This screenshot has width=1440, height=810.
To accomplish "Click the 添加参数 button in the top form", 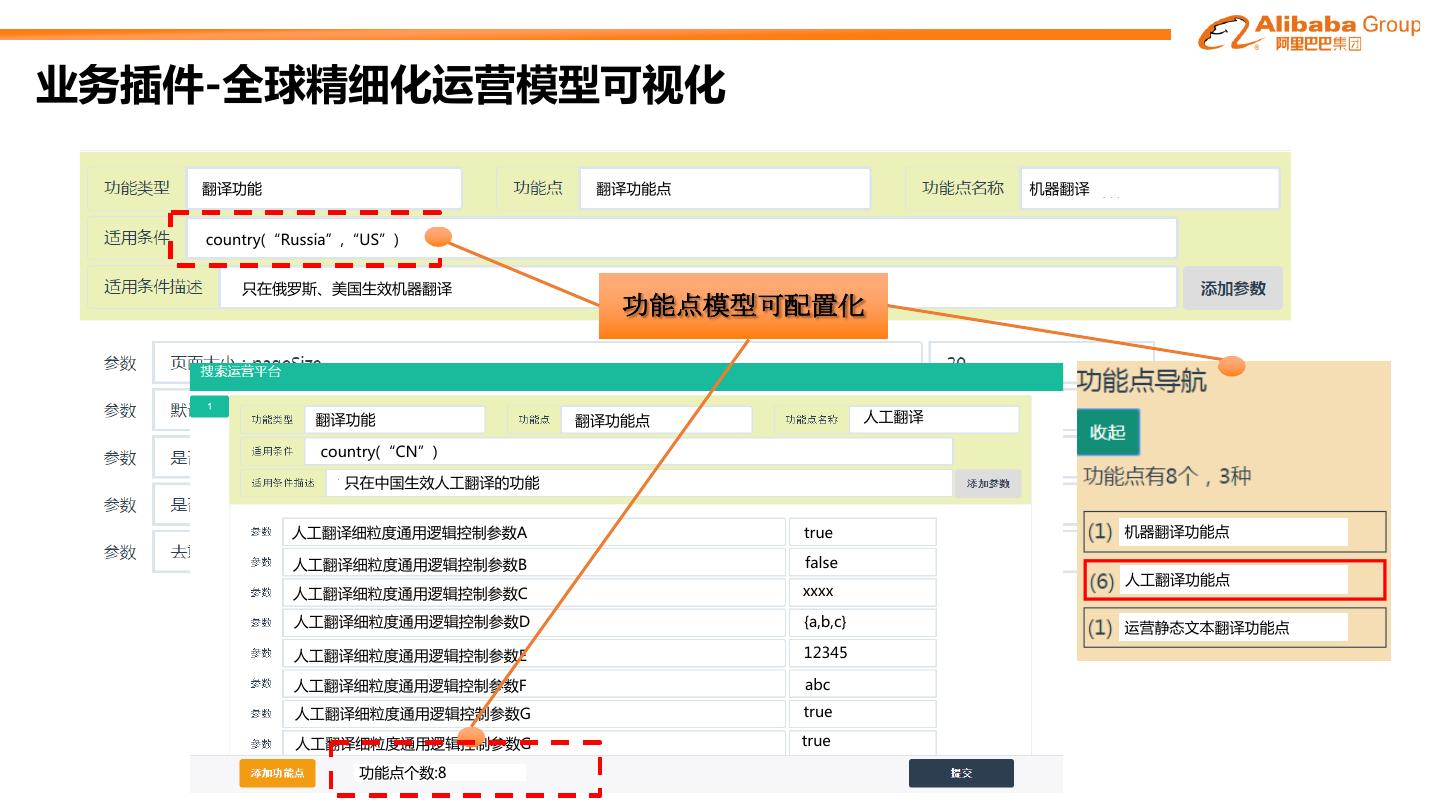I will click(x=1232, y=288).
